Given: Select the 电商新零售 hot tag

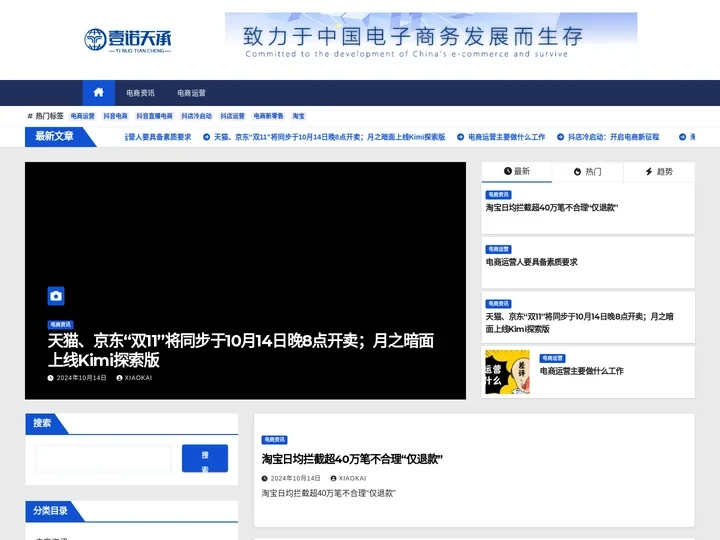Looking at the screenshot, I should click(x=269, y=116).
